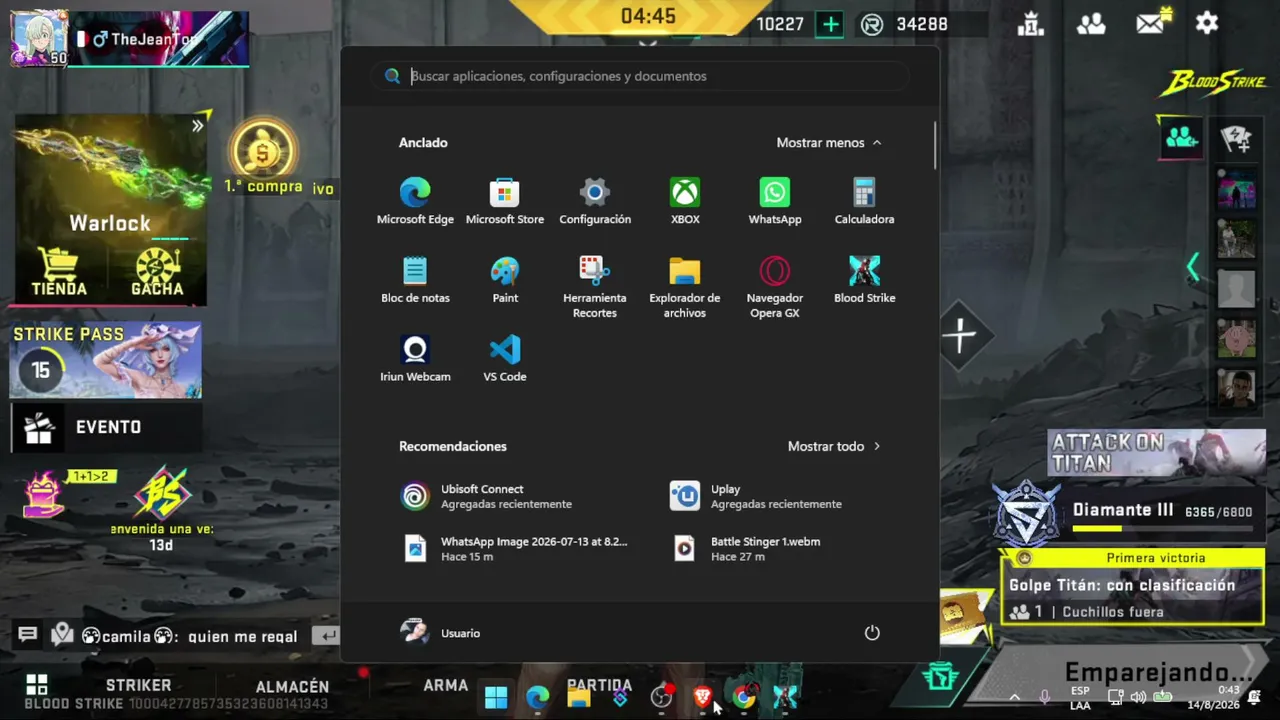This screenshot has width=1280, height=720.
Task: Collapse the friends sidebar green arrow
Action: coord(1192,267)
